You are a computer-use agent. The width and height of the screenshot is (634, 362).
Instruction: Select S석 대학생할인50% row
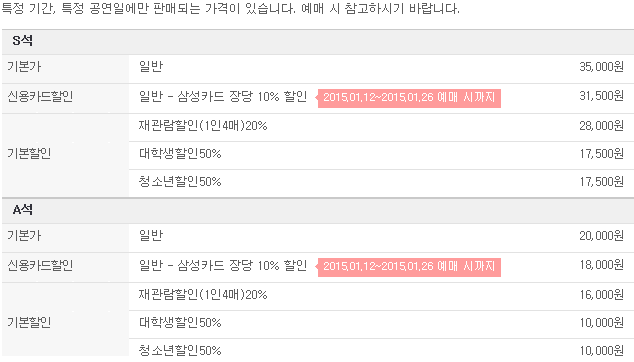pos(381,155)
